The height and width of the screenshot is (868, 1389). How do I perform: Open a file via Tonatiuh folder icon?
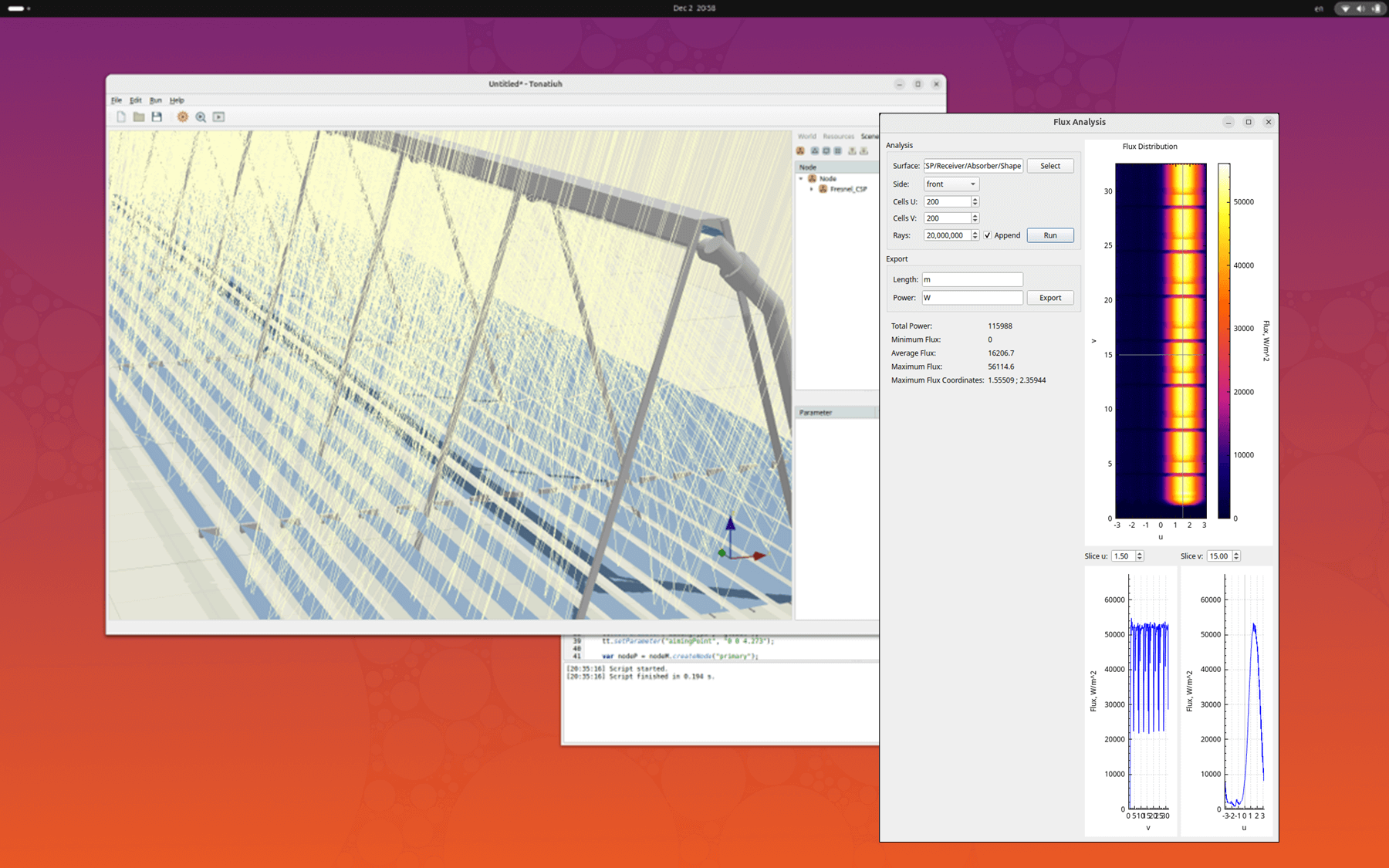(139, 117)
